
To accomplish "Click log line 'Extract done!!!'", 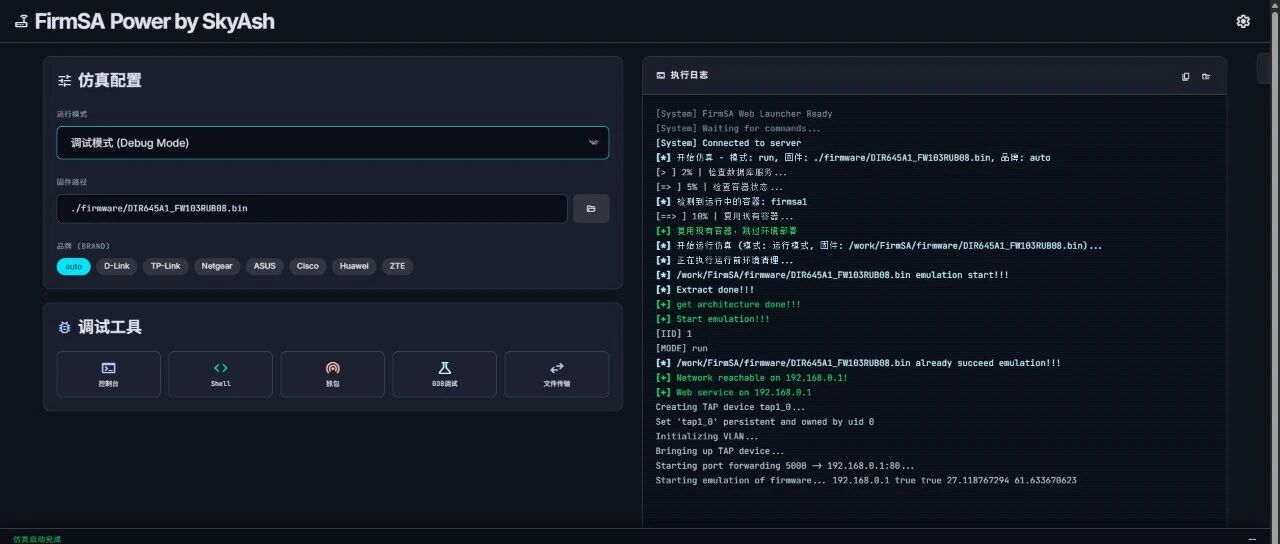I will (x=705, y=290).
